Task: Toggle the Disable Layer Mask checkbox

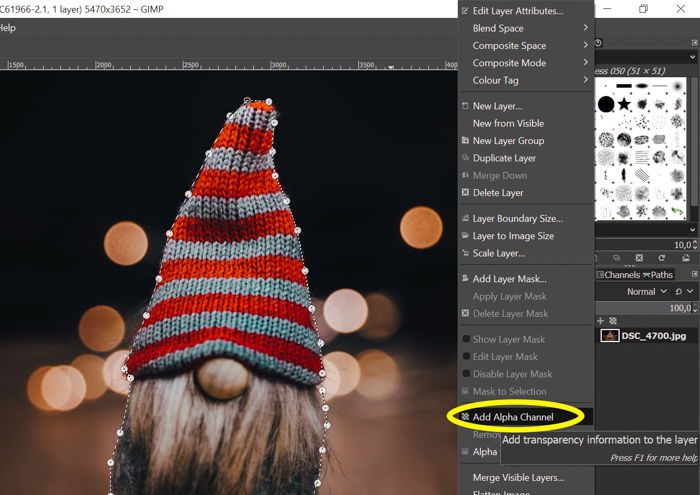Action: (x=465, y=374)
